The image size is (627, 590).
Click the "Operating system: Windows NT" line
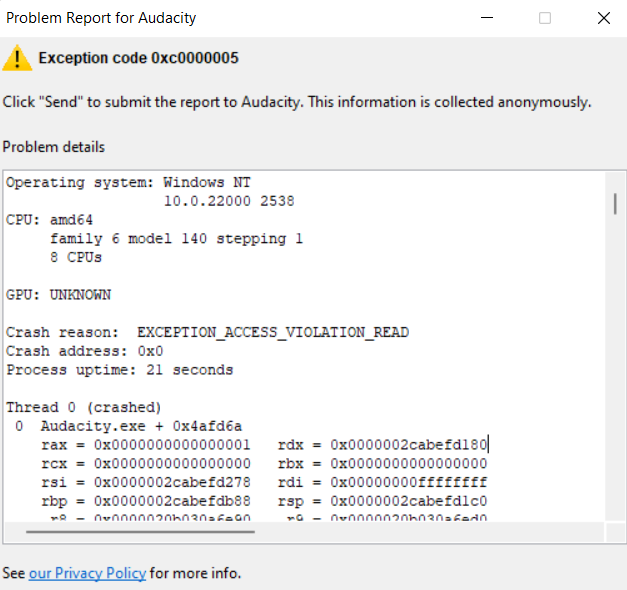point(128,183)
